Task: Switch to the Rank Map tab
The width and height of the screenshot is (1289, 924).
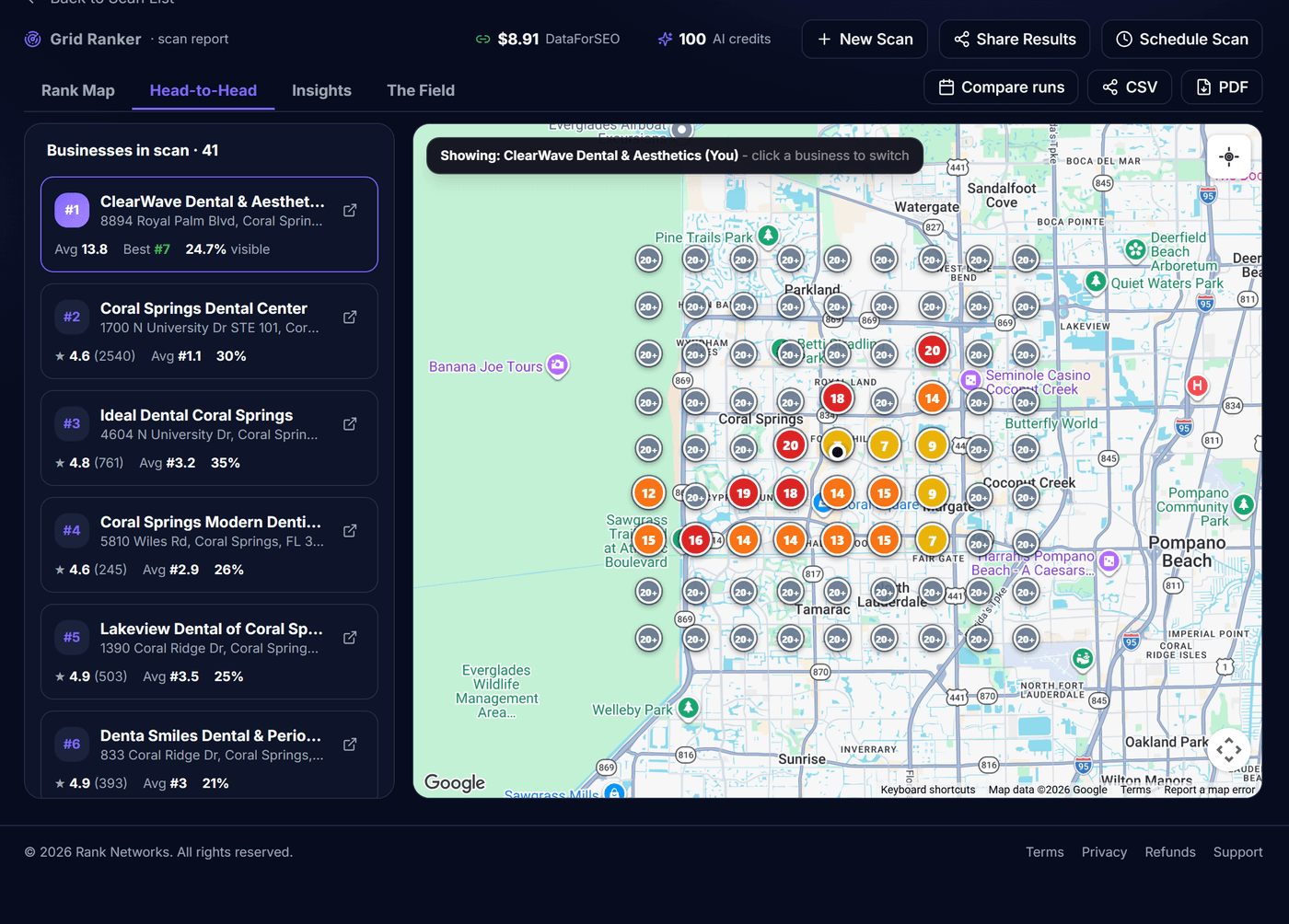Action: 78,90
